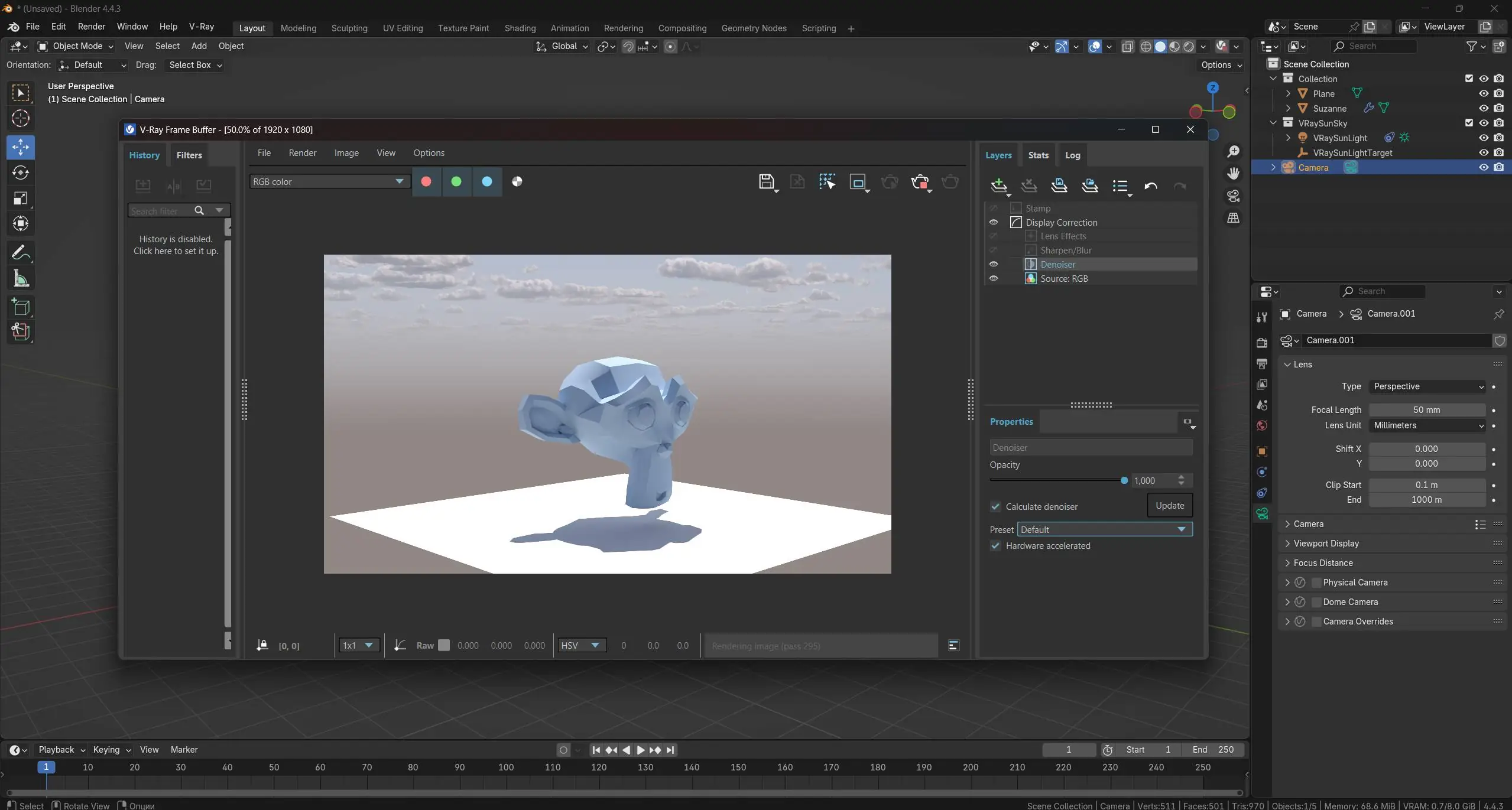The height and width of the screenshot is (810, 1512).
Task: Switch to the Stats tab
Action: pyautogui.click(x=1038, y=155)
